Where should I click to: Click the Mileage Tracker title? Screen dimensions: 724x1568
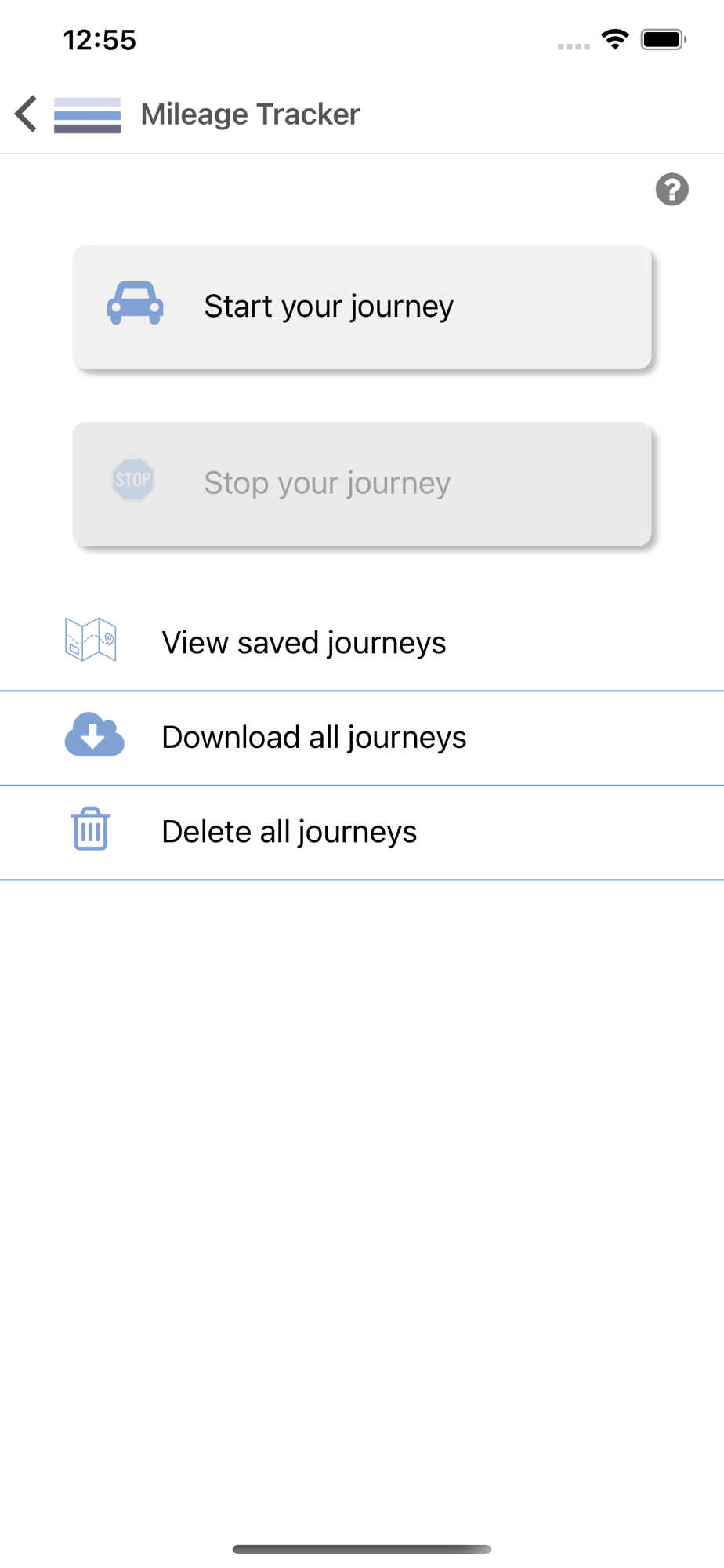tap(251, 114)
